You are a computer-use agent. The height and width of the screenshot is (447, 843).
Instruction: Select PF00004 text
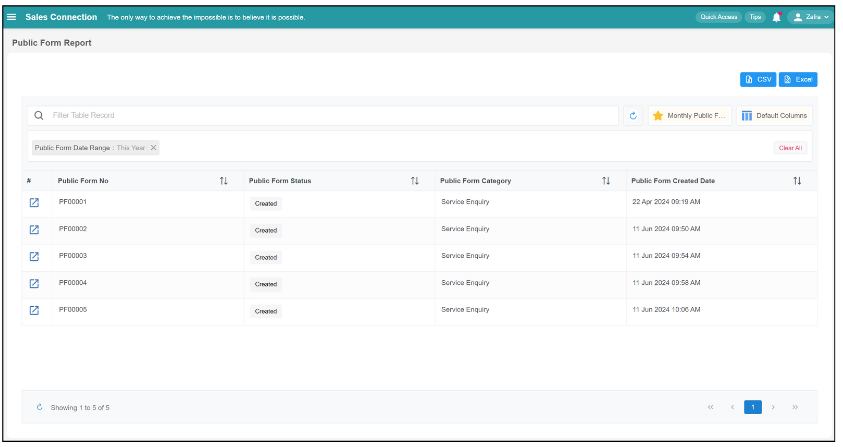[x=73, y=282]
